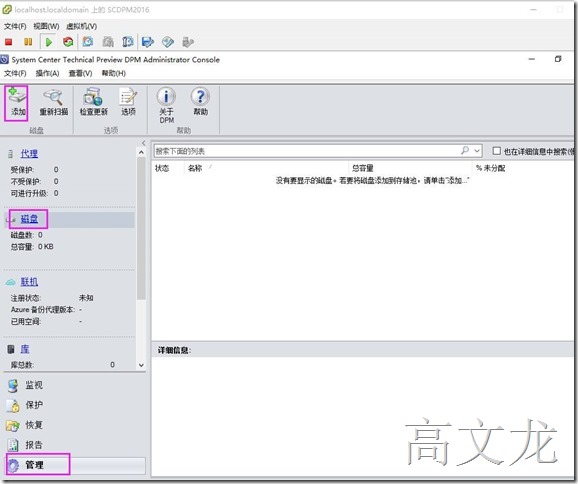Click the restart VM icon
This screenshot has width=578, height=484.
tap(68, 42)
